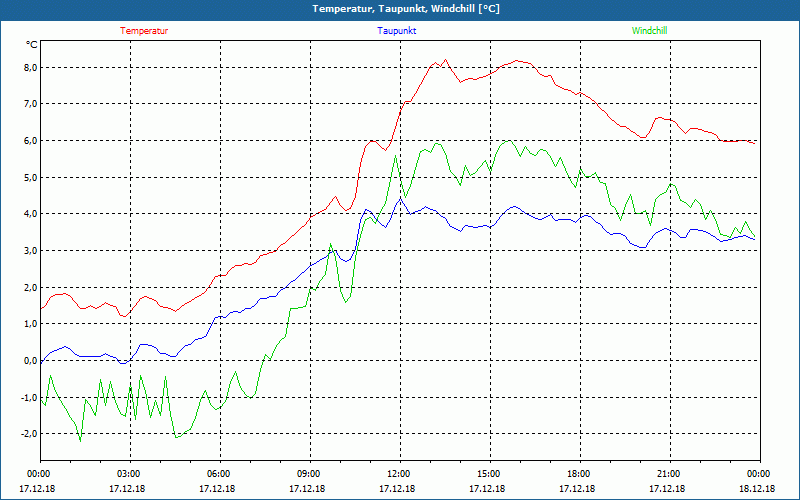This screenshot has width=800, height=500.
Task: Click the 4,0 y-axis value
Action: click(x=30, y=214)
